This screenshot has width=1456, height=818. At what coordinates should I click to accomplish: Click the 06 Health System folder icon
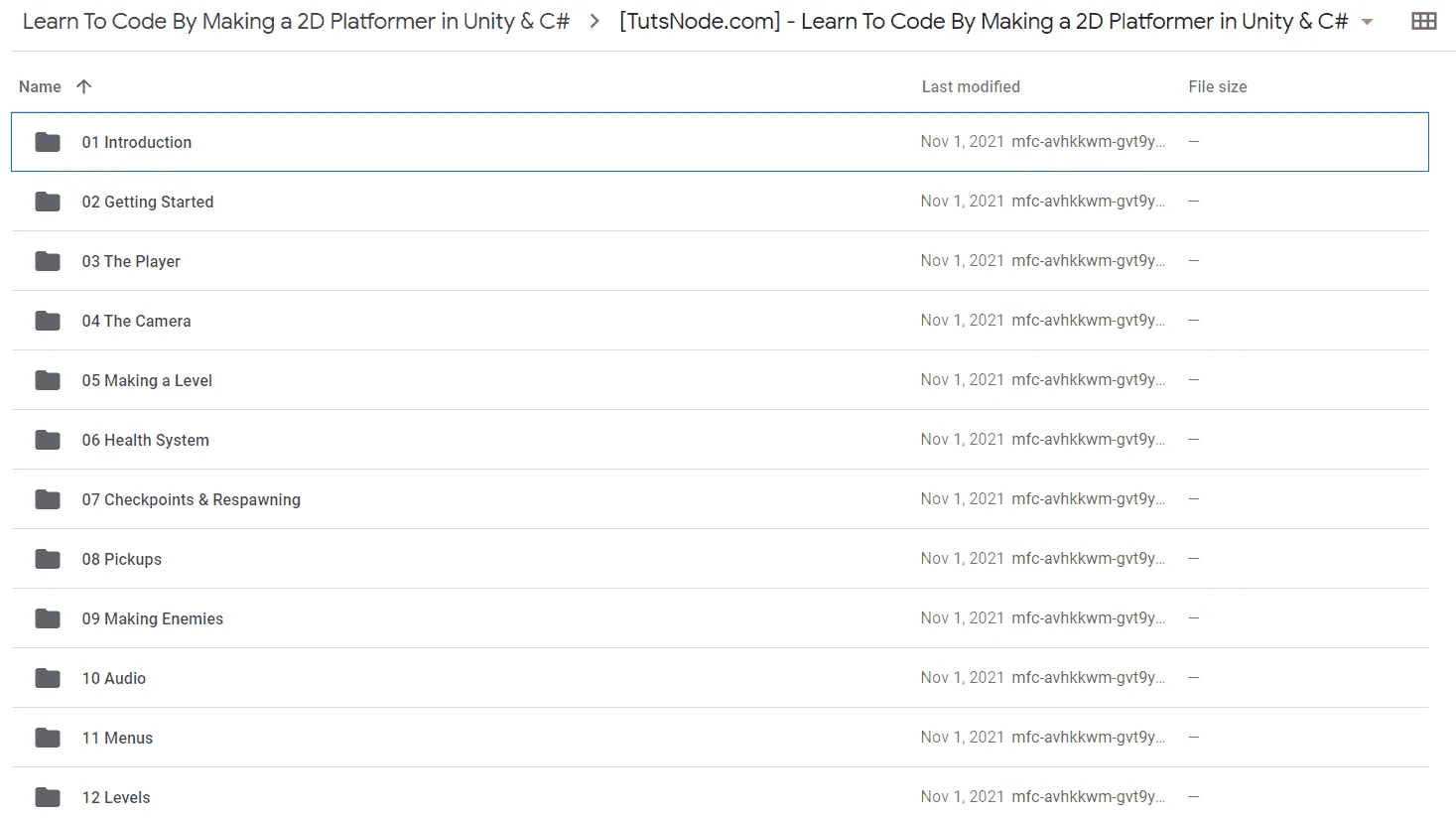click(48, 440)
